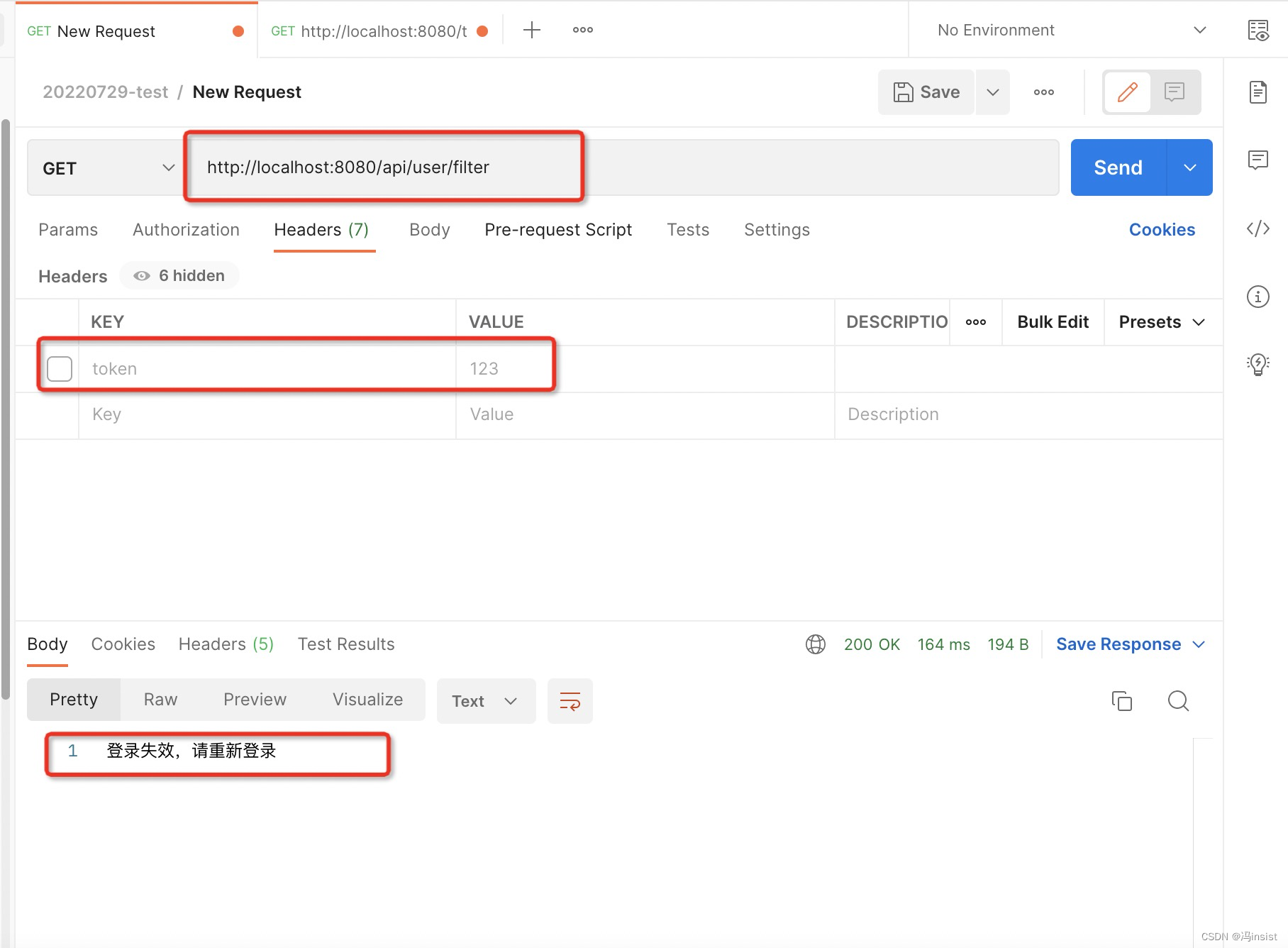Go to the 20220729-test collection breadcrumb
Viewport: 1288px width, 948px height.
[106, 92]
